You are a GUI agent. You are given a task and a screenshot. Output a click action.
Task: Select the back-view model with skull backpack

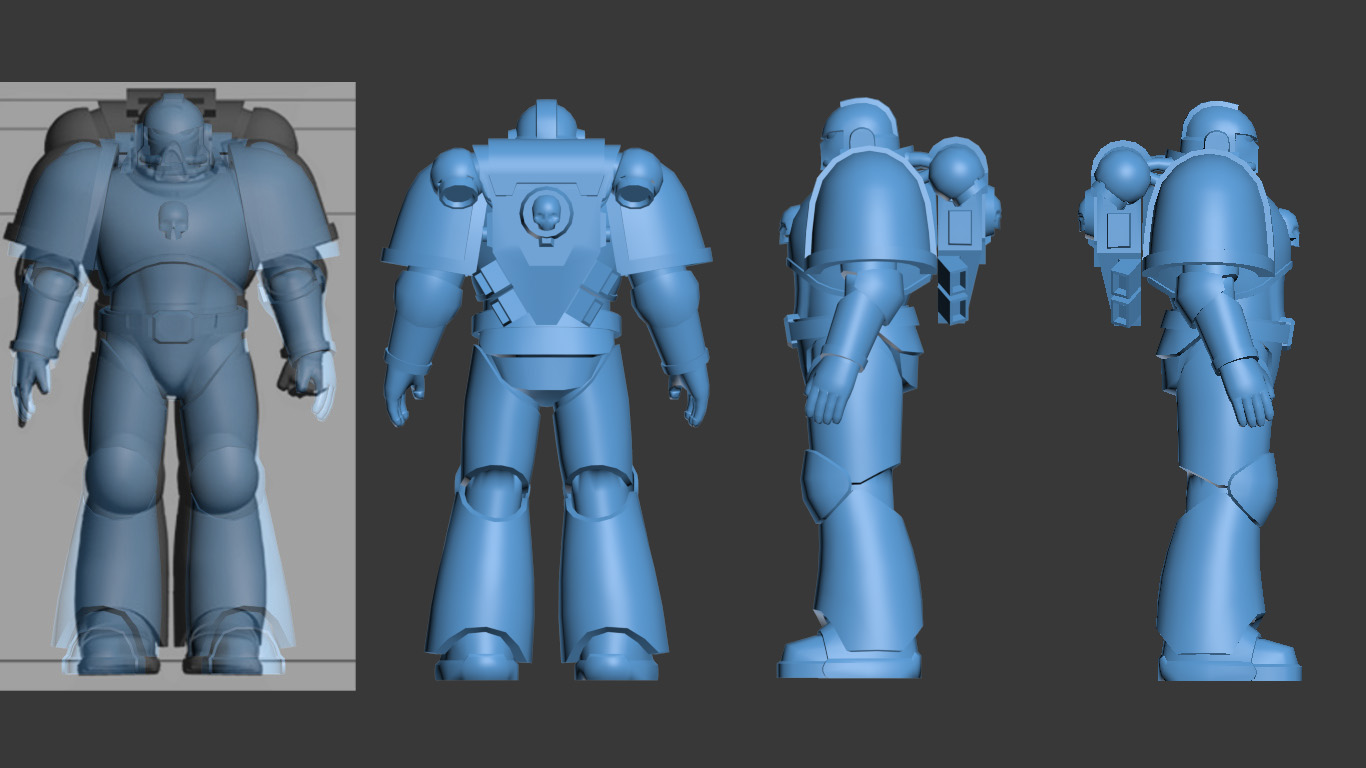546,390
